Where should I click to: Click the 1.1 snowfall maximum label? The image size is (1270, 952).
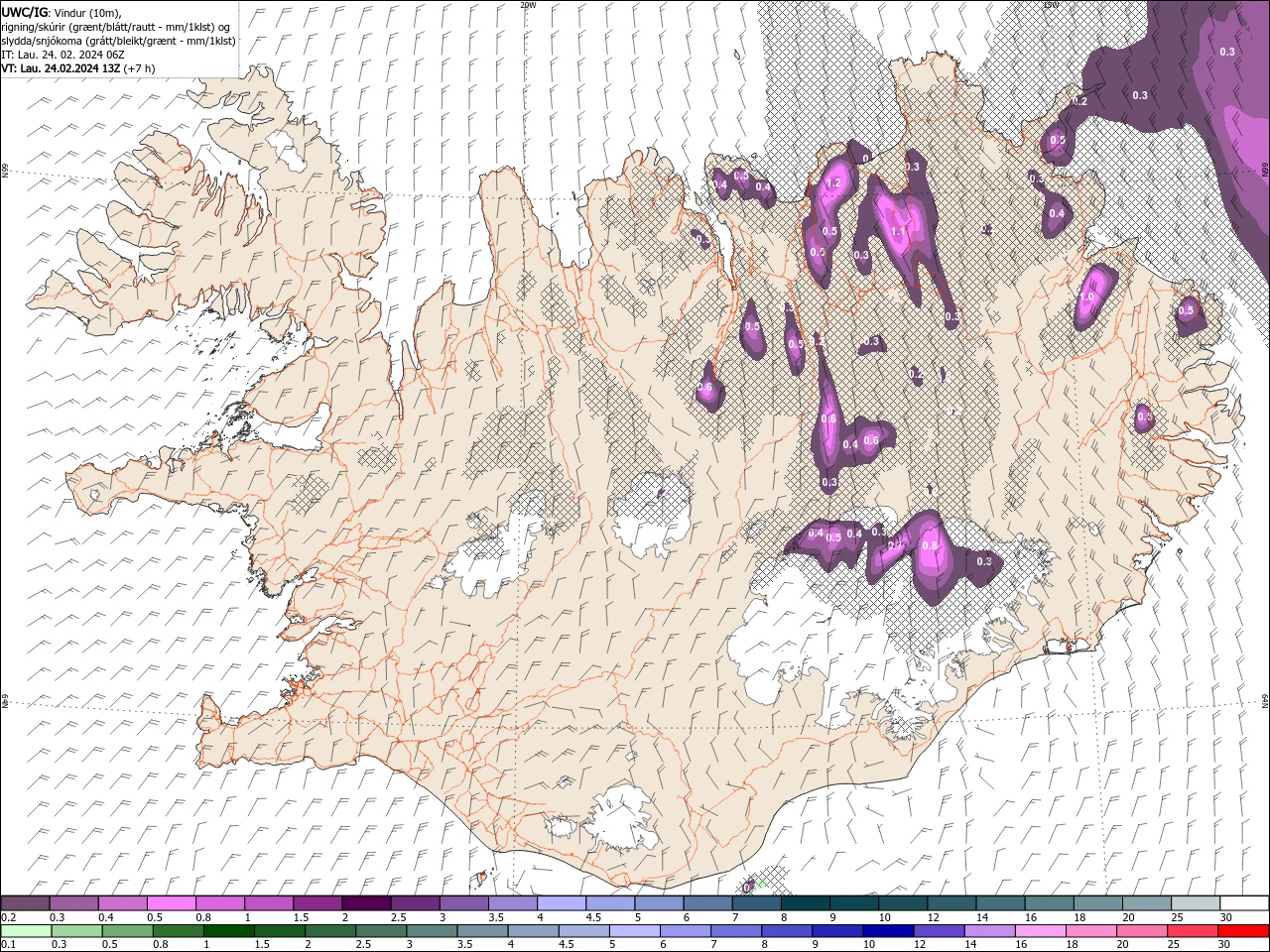click(x=899, y=232)
